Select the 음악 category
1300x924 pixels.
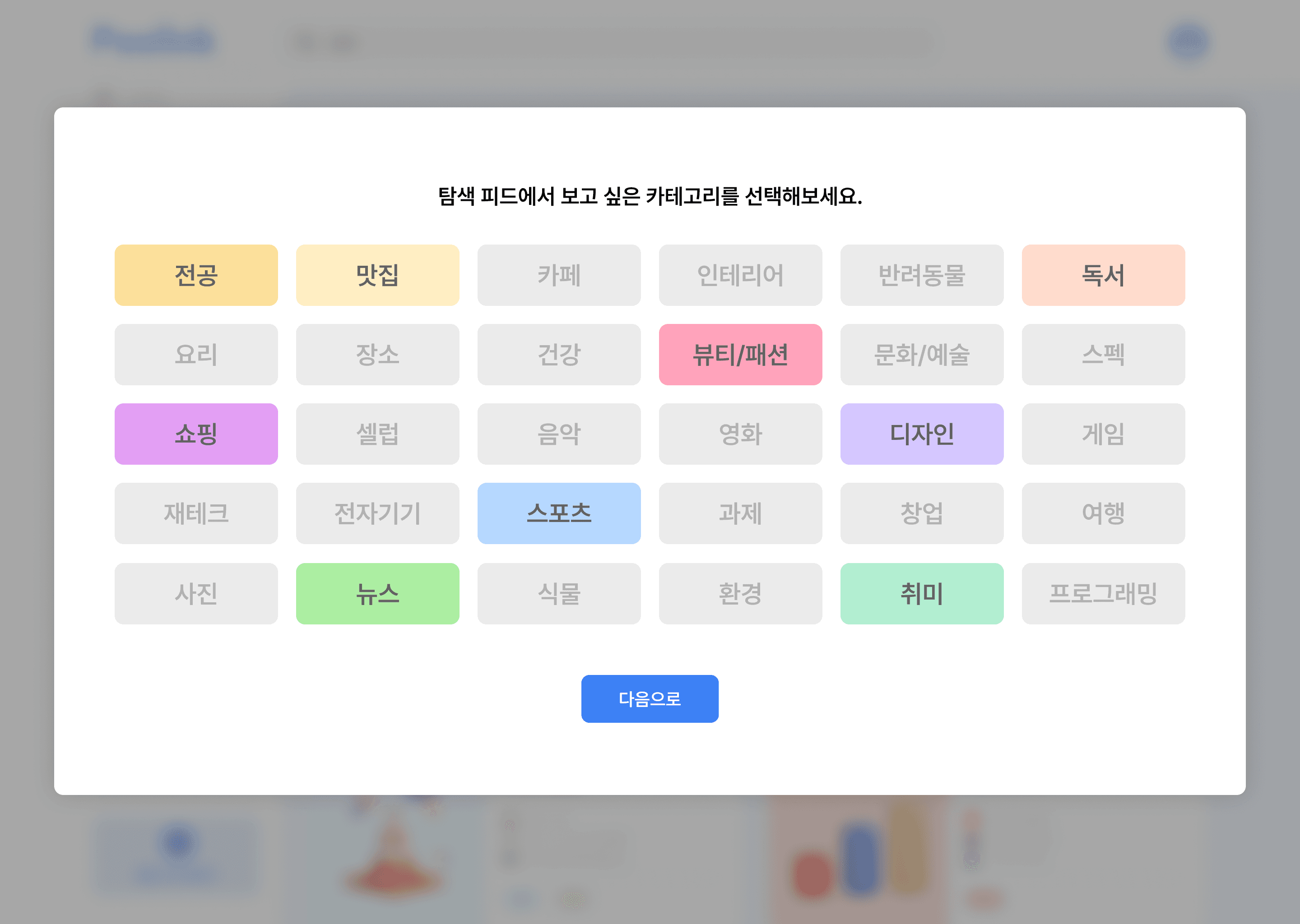point(558,434)
